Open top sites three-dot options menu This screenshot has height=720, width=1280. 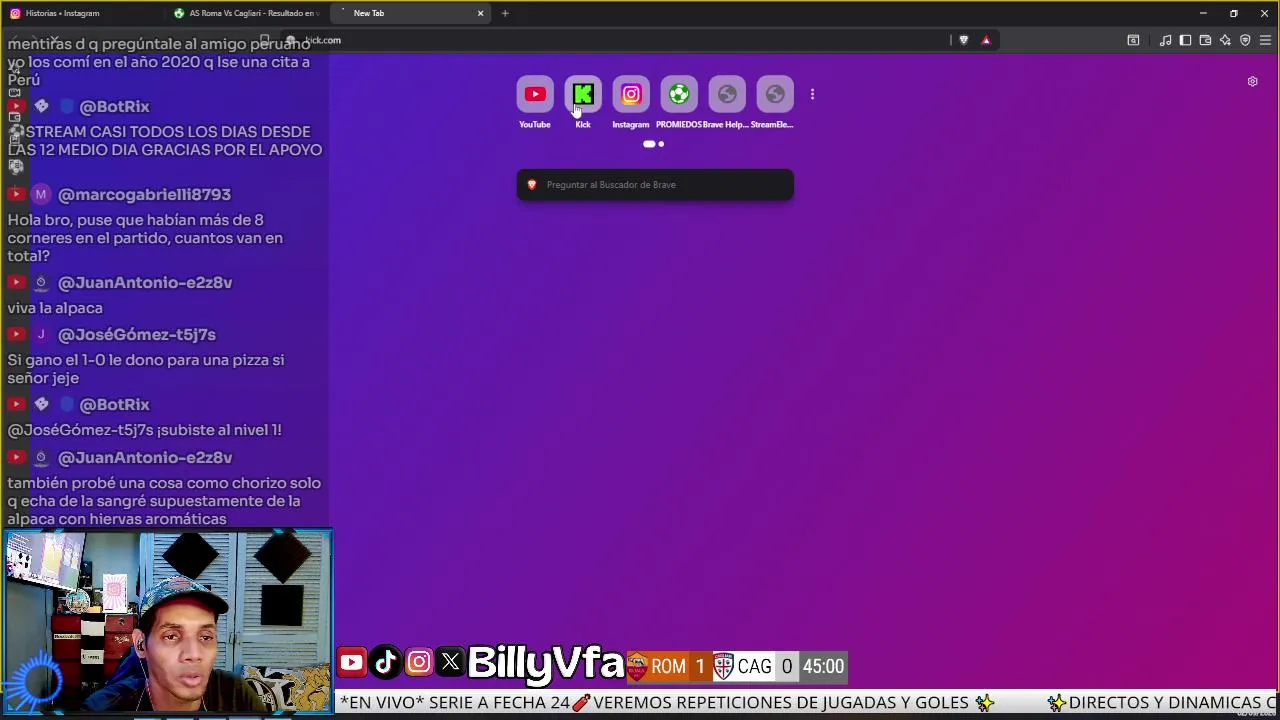point(812,94)
